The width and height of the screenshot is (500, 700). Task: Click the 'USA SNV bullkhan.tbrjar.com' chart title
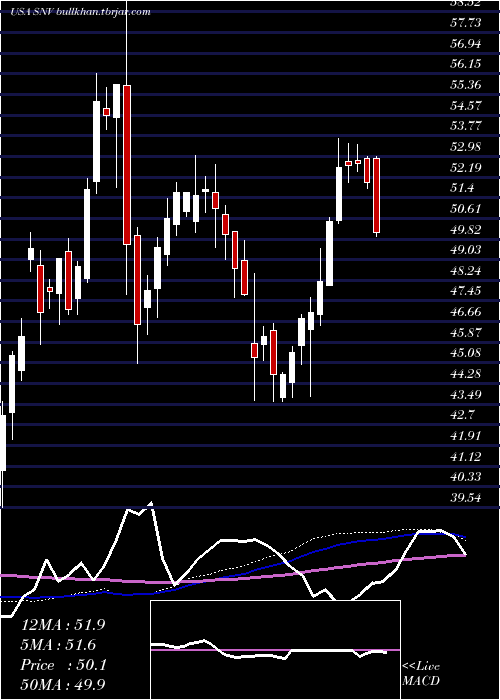tap(80, 12)
